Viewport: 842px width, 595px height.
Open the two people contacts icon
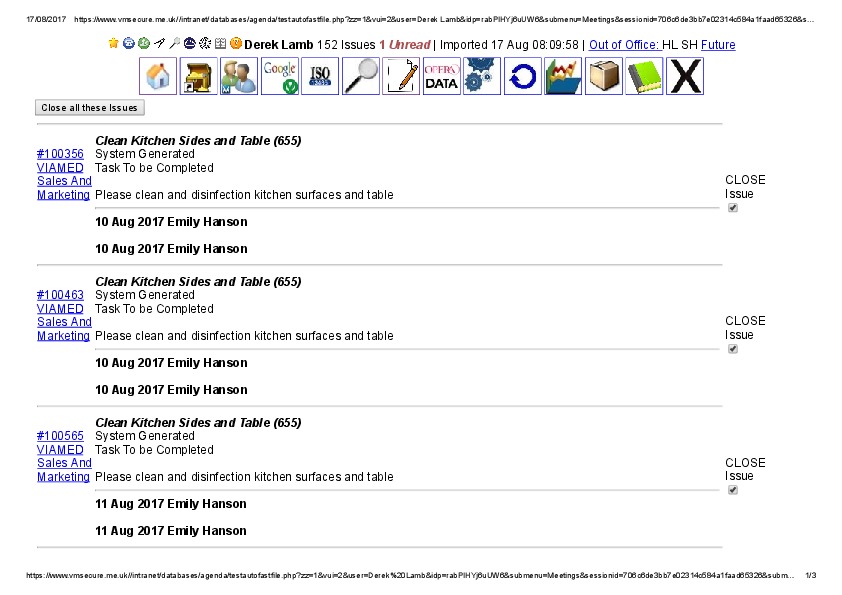(239, 76)
